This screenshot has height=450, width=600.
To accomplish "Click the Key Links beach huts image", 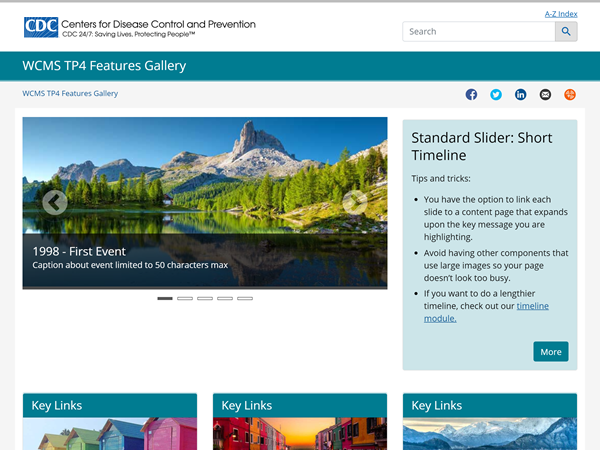I will coord(110,434).
